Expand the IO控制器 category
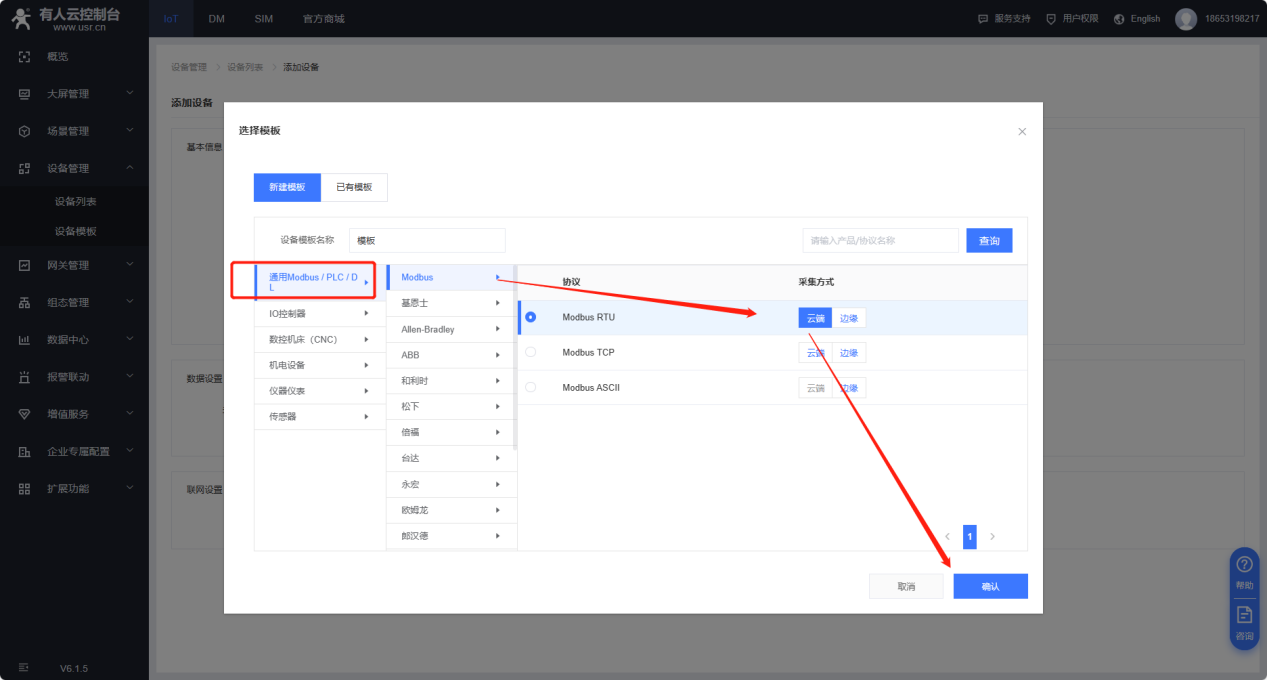The image size is (1267, 680). click(x=319, y=314)
